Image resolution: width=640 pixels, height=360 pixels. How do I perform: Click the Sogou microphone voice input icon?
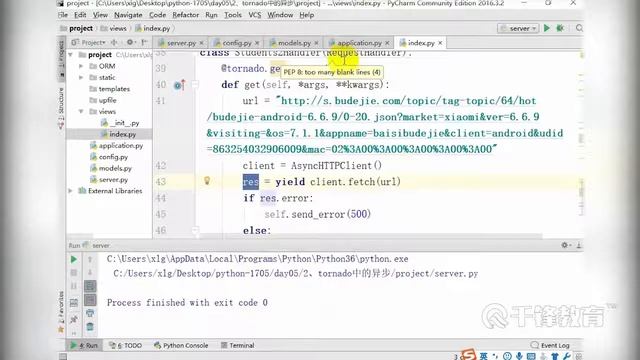(519, 356)
